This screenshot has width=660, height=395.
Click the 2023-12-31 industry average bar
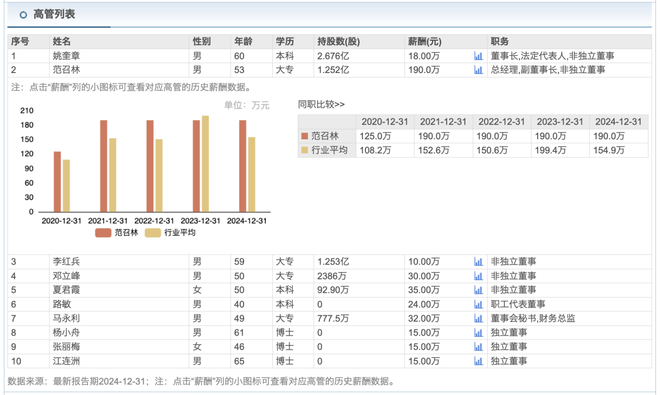(205, 164)
